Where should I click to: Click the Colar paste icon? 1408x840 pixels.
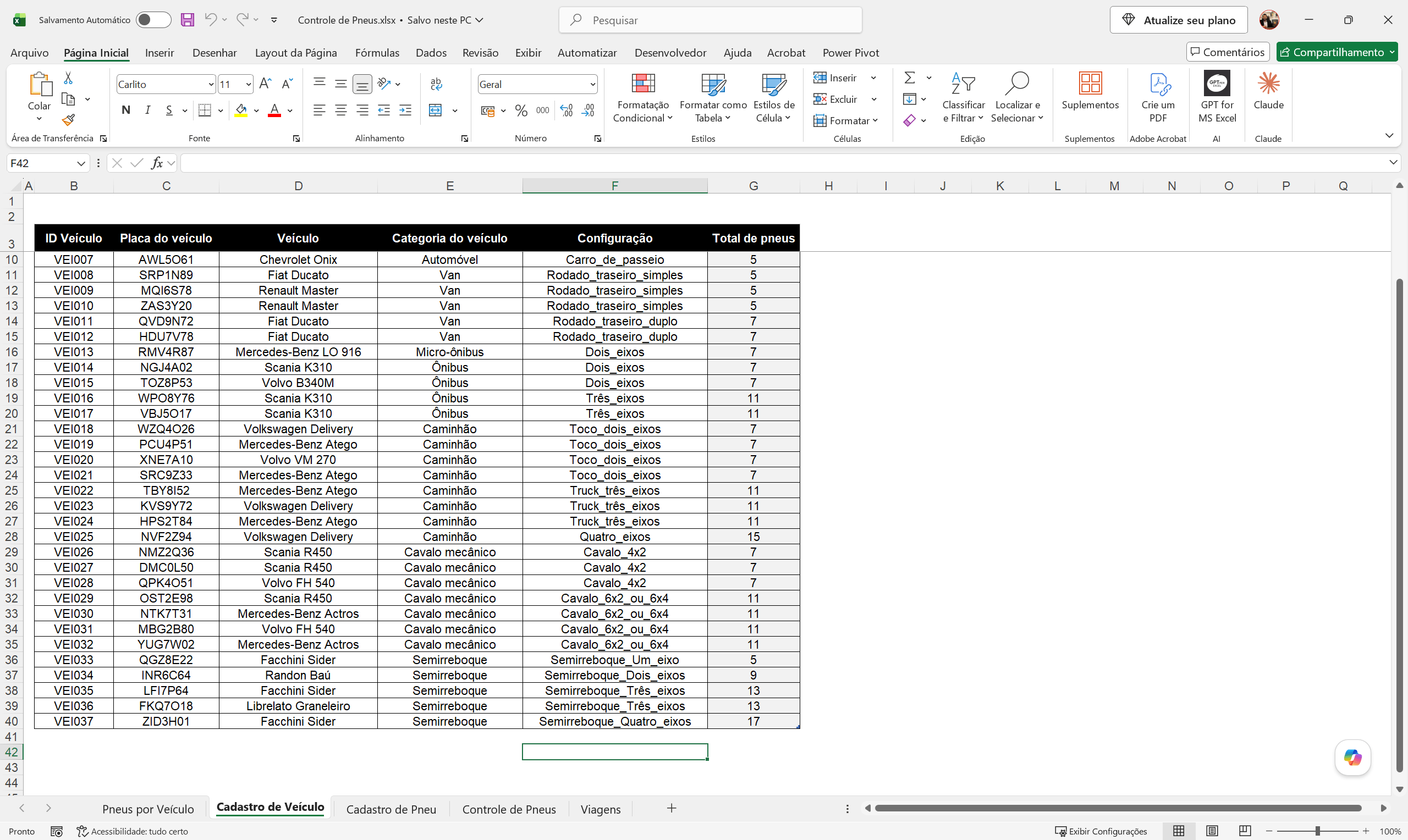(x=40, y=85)
